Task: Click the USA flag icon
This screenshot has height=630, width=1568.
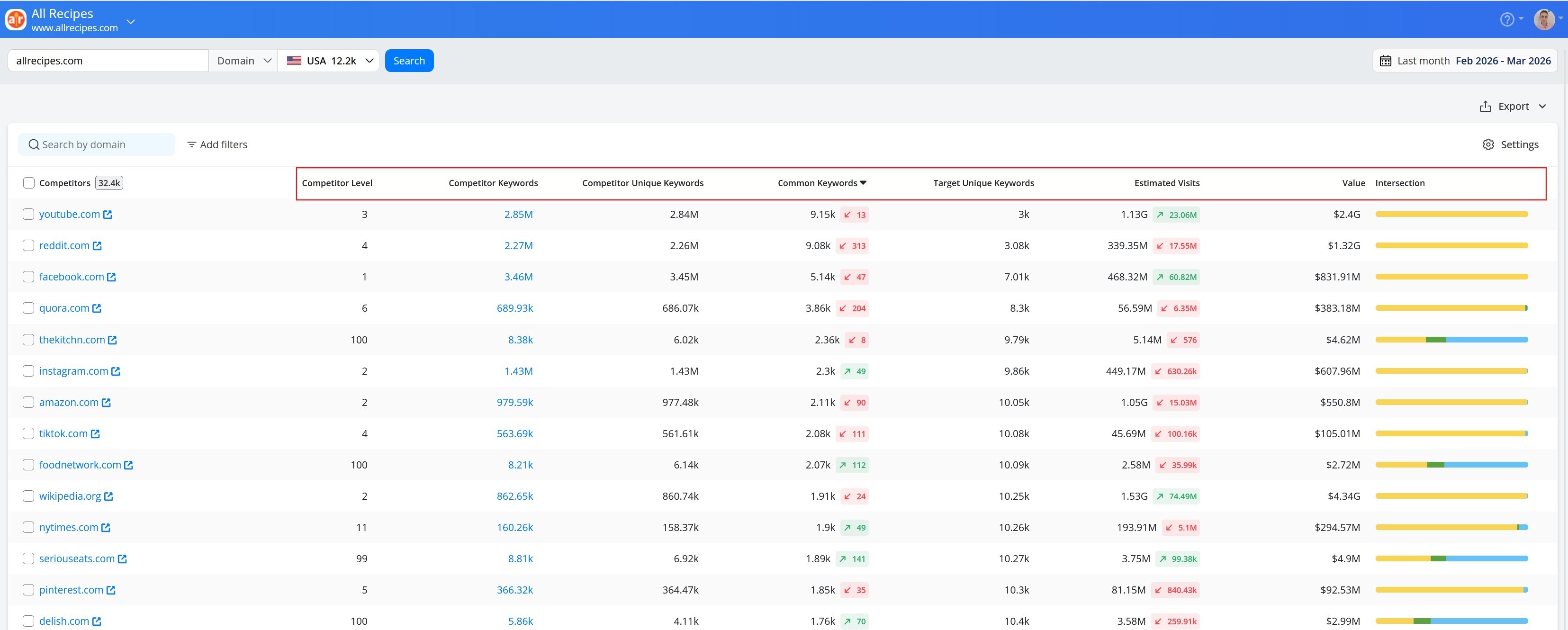Action: pyautogui.click(x=294, y=61)
